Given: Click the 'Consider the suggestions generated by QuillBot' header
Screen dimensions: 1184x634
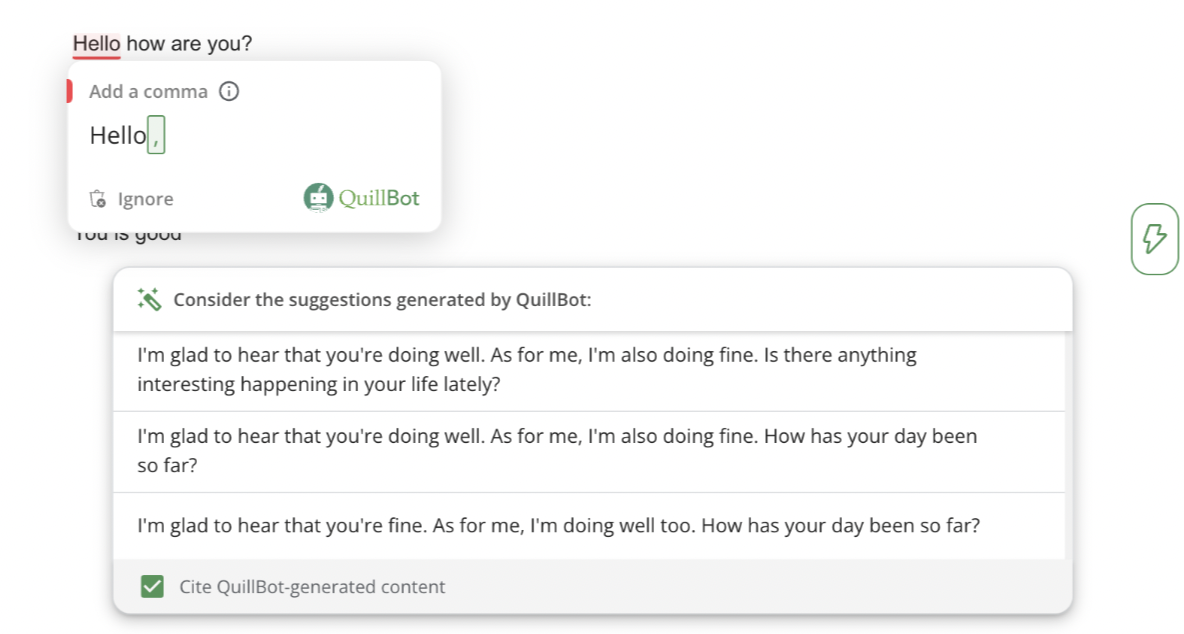Looking at the screenshot, I should (382, 299).
